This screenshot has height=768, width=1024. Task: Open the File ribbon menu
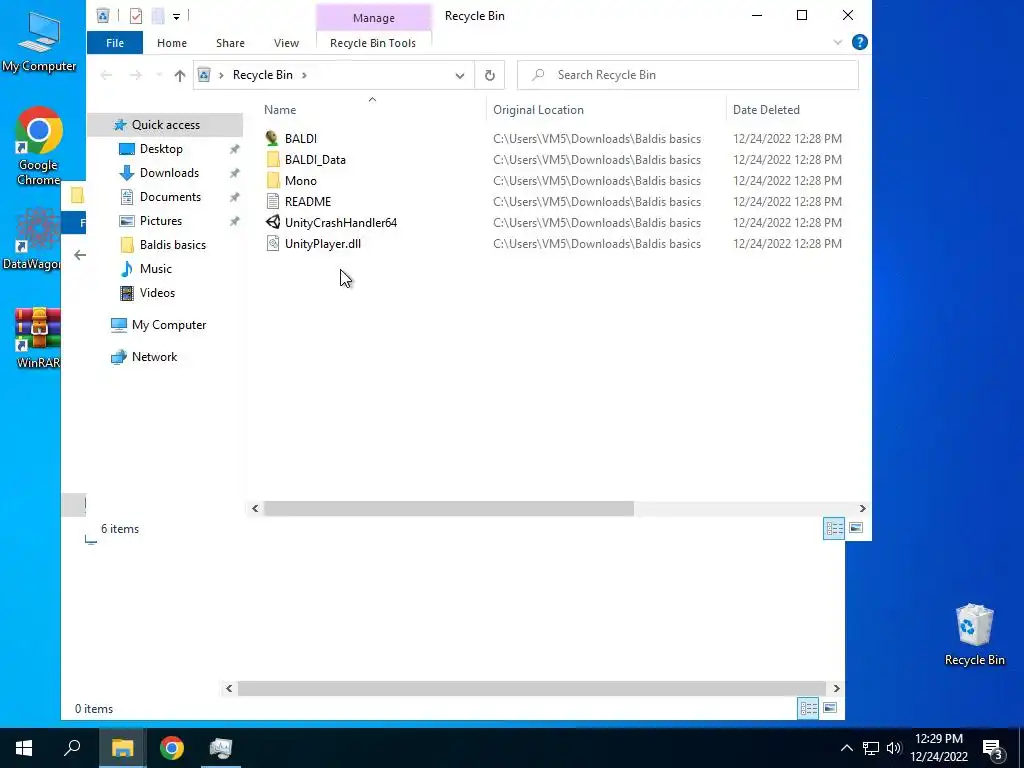115,43
